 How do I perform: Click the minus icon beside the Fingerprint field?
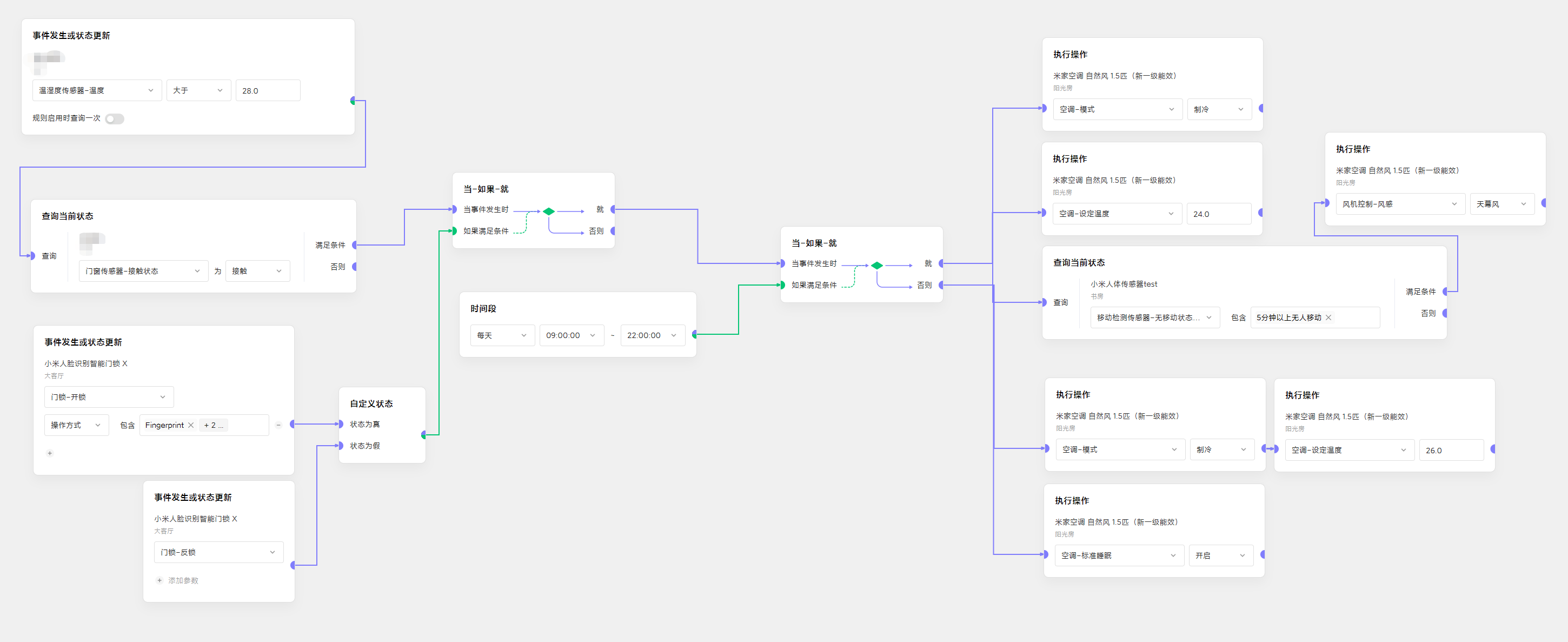click(x=278, y=425)
